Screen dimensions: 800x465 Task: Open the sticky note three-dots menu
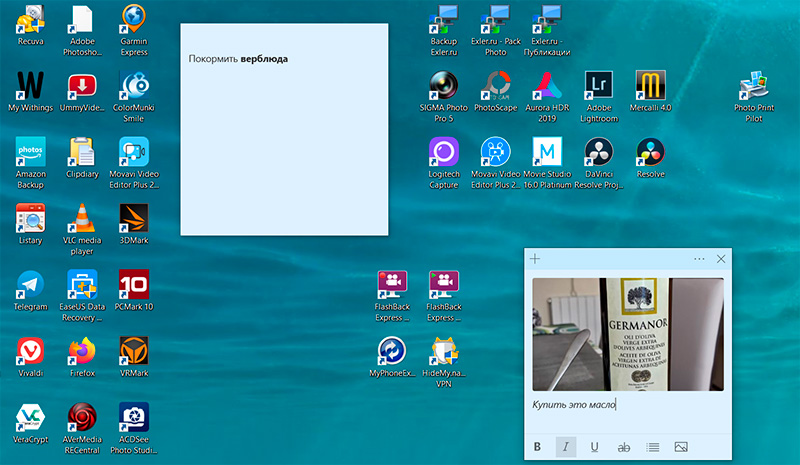699,259
